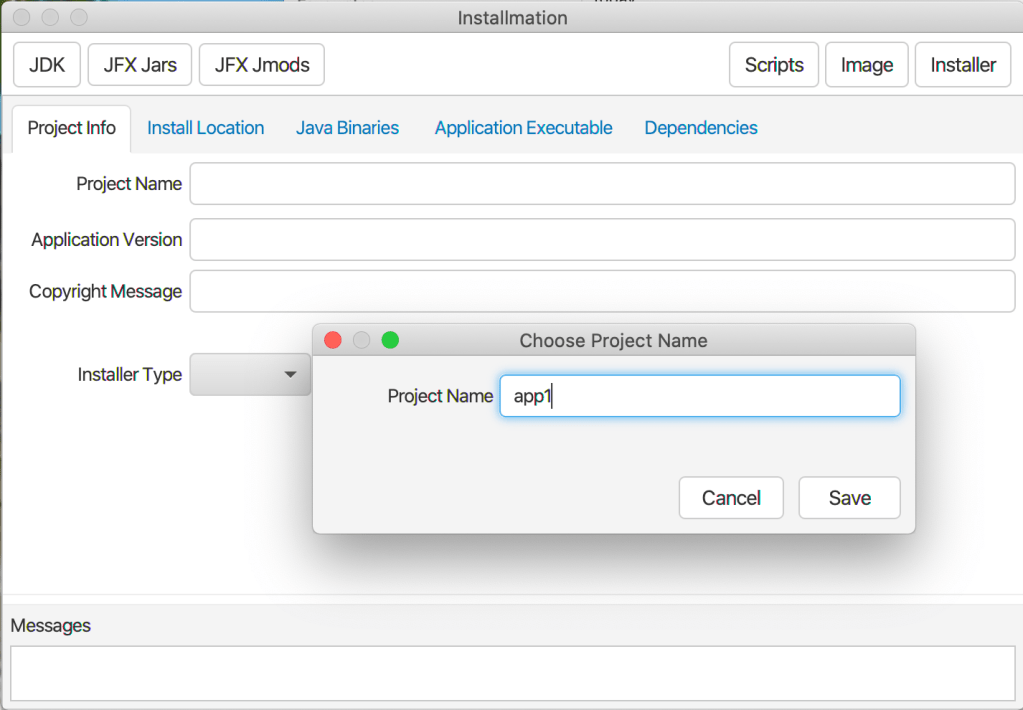Click into the Application Version field
The image size is (1023, 710).
pos(602,240)
